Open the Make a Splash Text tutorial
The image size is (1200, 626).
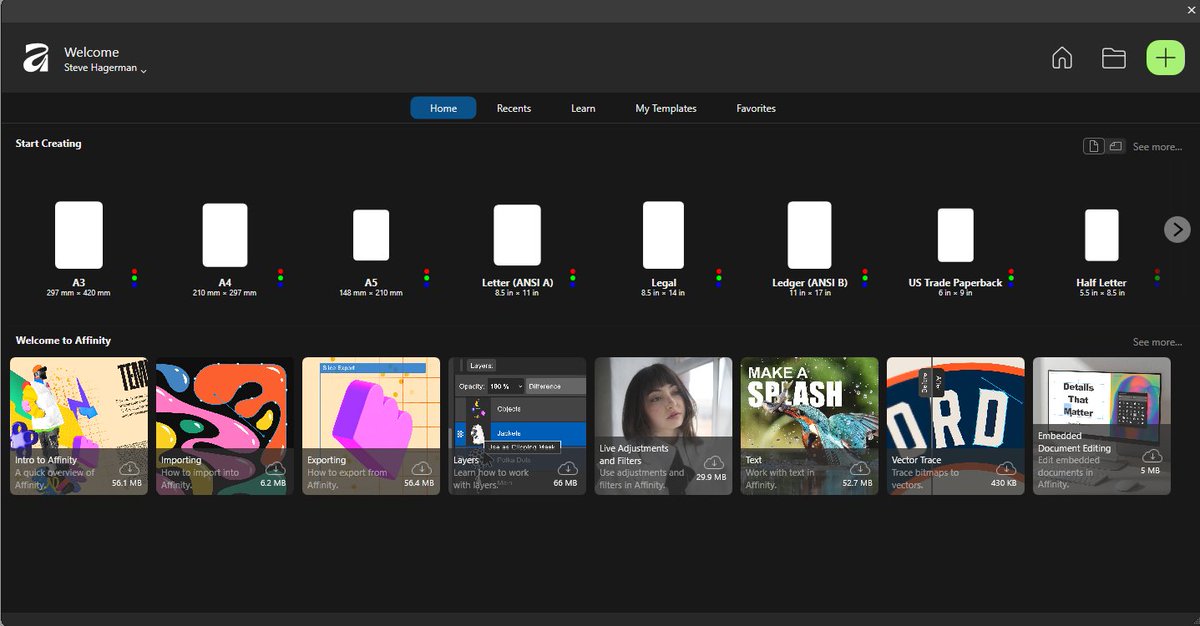810,426
